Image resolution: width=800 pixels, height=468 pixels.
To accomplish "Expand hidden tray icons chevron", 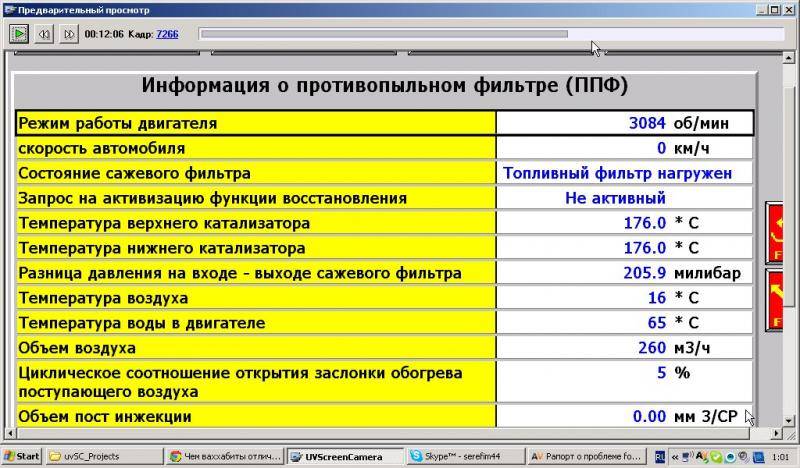I will (x=675, y=457).
